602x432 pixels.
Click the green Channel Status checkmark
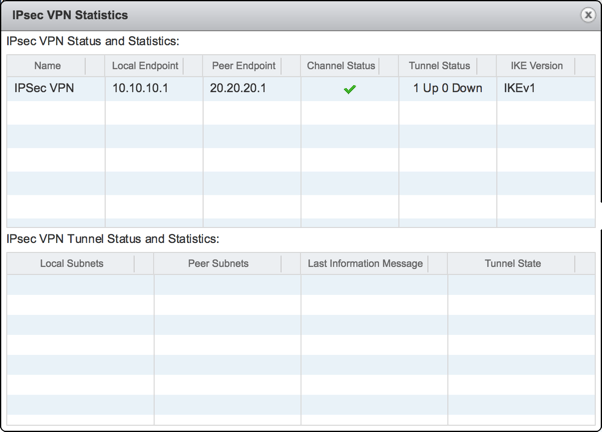click(x=349, y=89)
